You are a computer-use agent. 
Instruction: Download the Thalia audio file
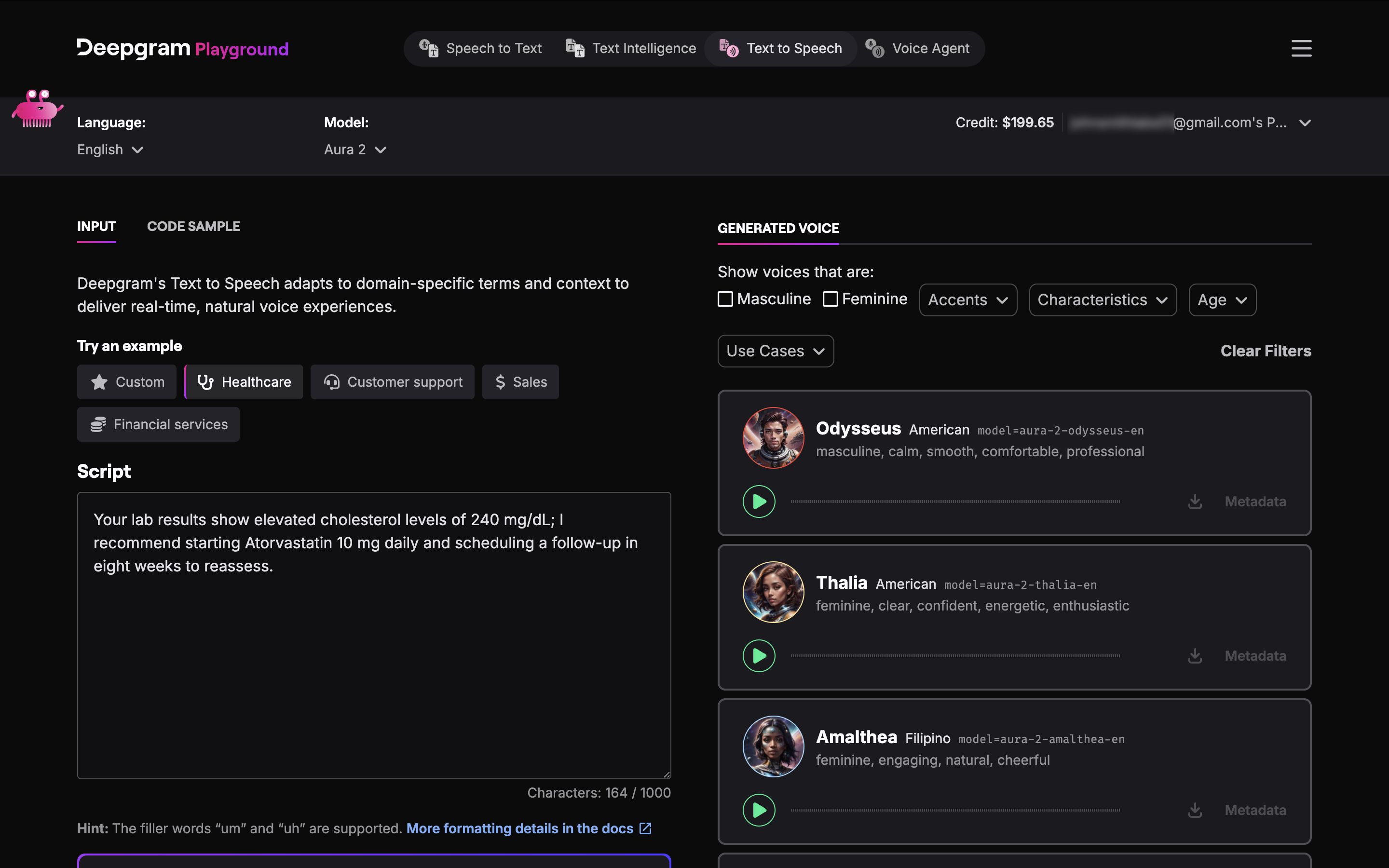click(1195, 656)
